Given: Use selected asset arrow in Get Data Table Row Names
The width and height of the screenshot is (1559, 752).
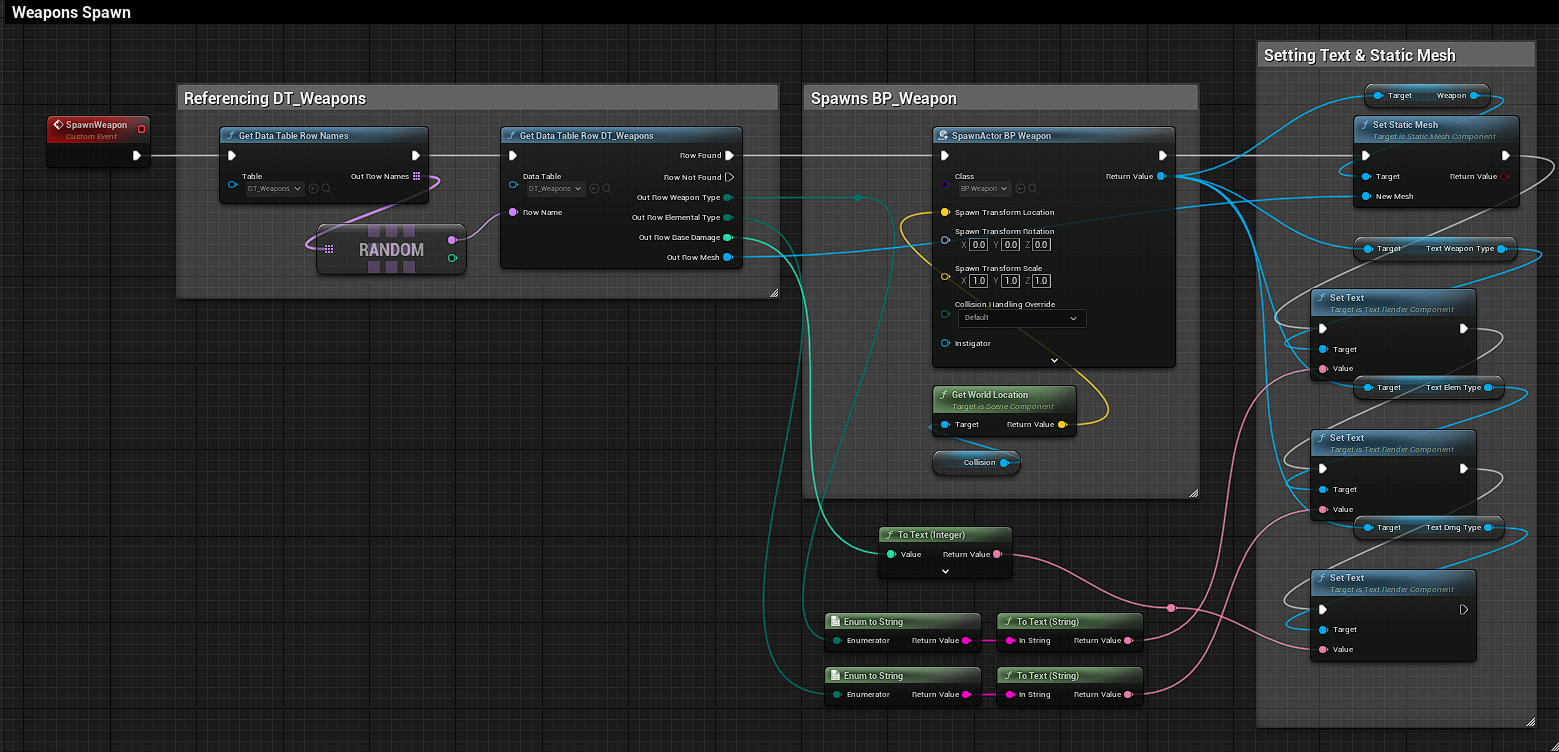Looking at the screenshot, I should coord(314,188).
